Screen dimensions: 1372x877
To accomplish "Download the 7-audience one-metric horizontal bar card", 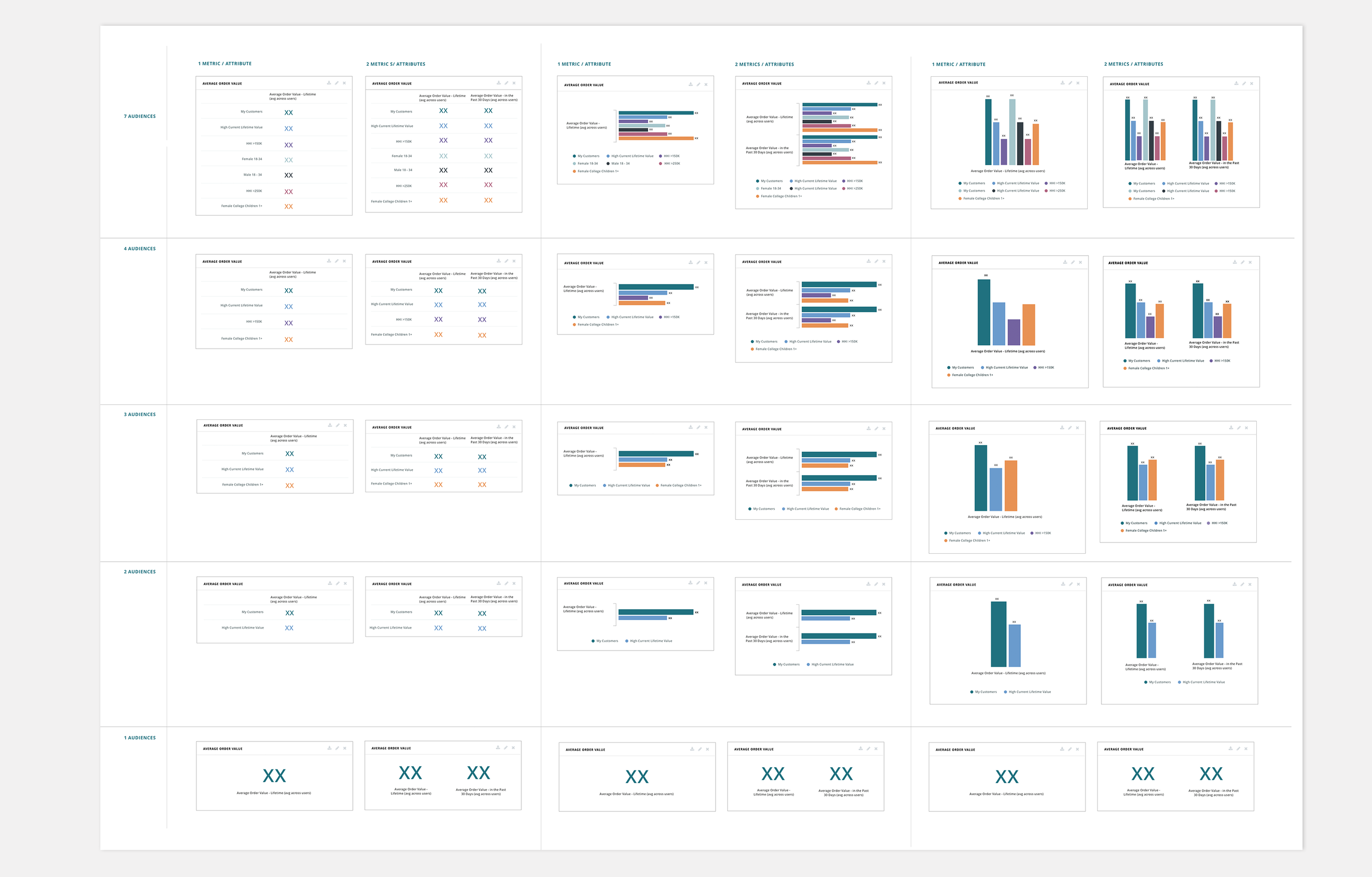I will pos(690,85).
